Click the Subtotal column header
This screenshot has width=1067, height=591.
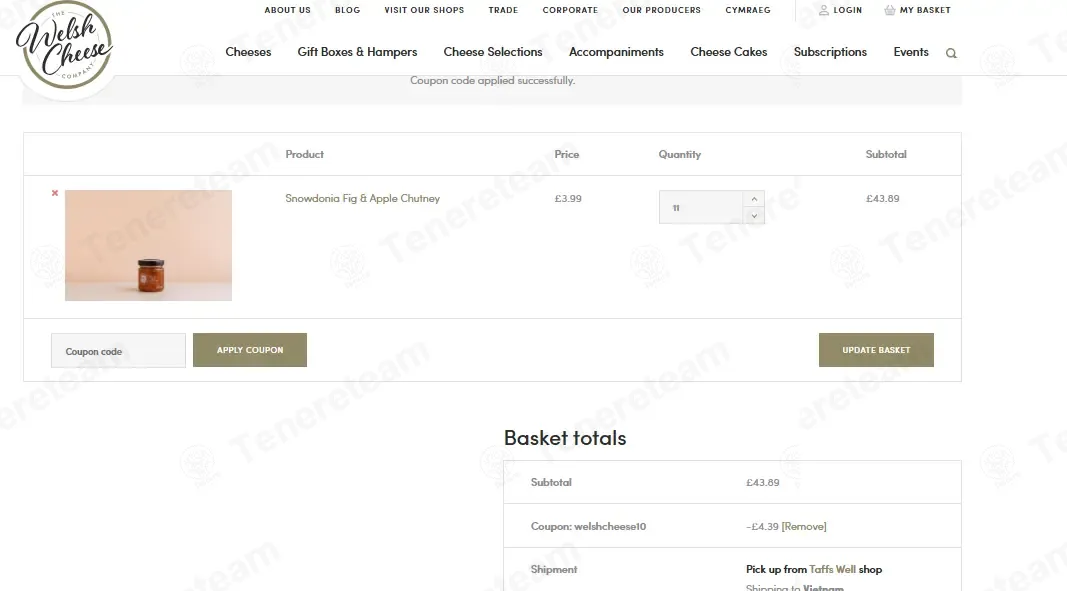click(885, 155)
